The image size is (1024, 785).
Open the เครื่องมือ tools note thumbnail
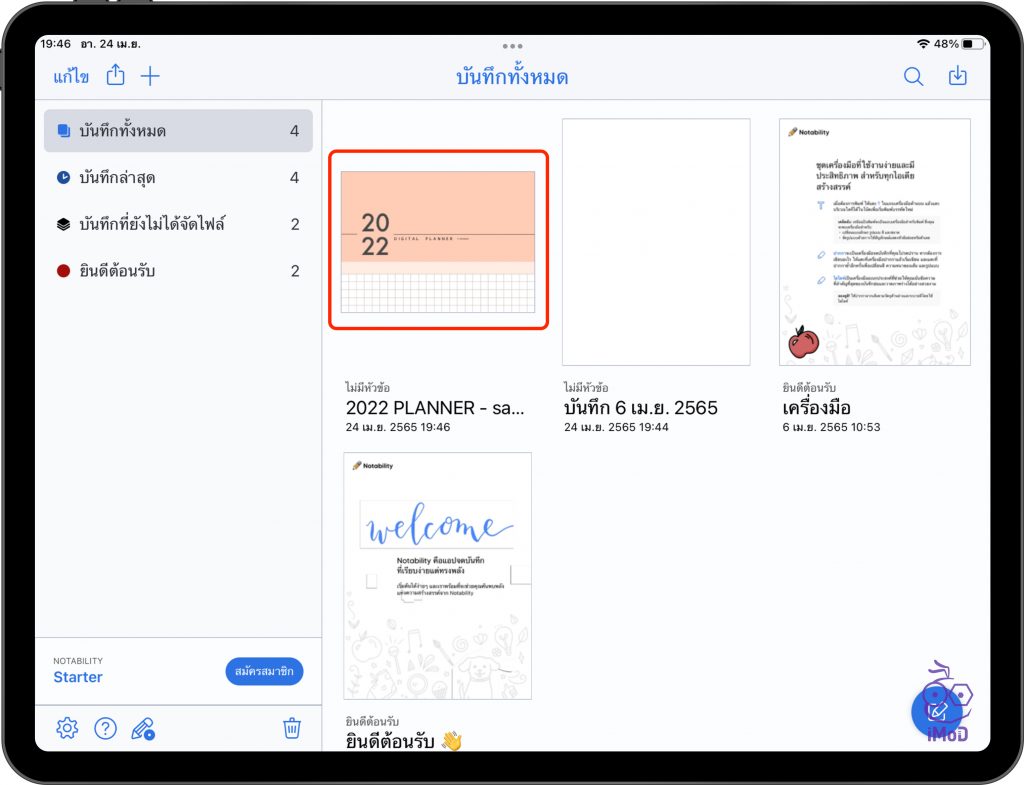click(874, 242)
